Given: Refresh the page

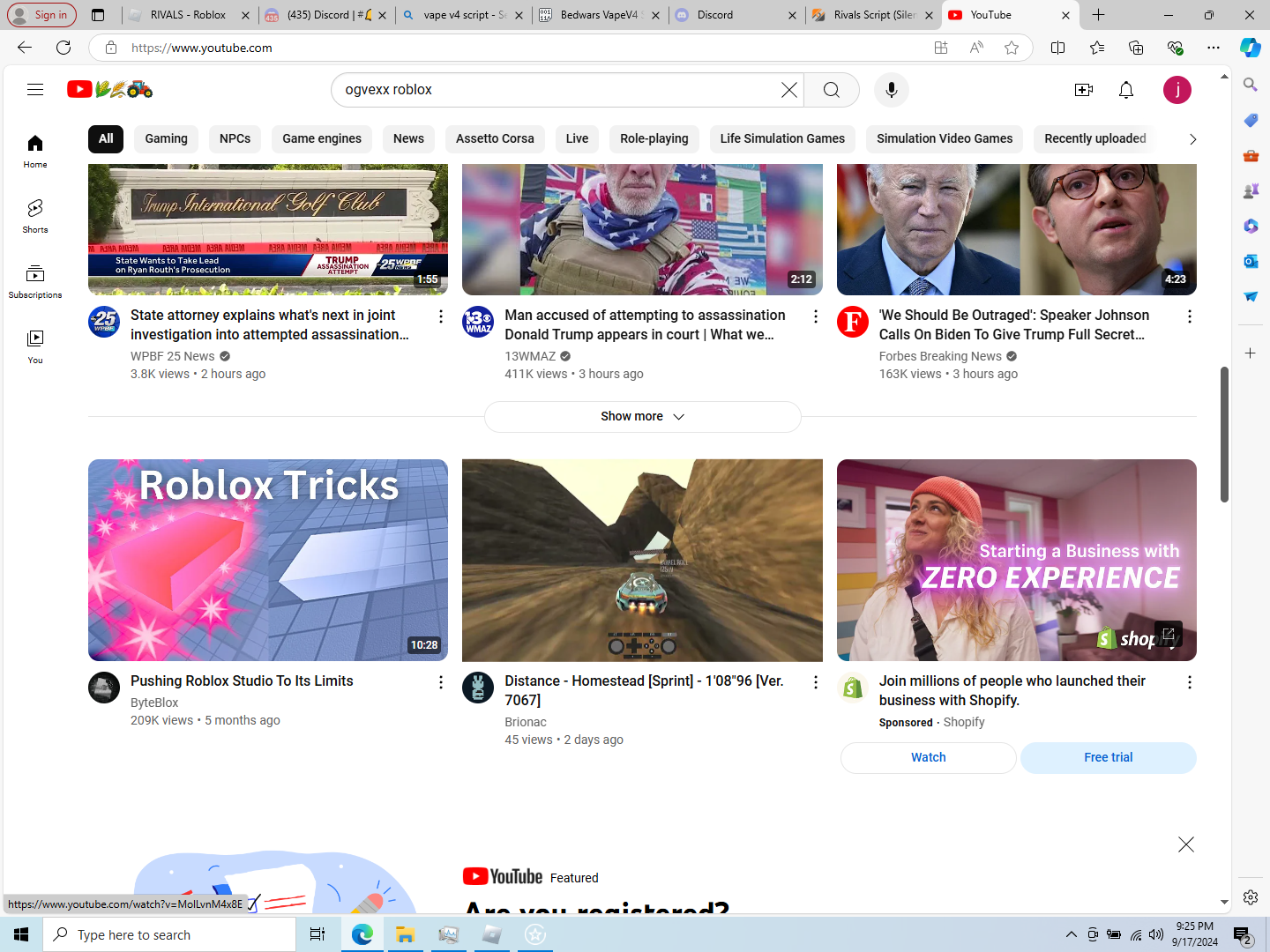Looking at the screenshot, I should click(63, 48).
